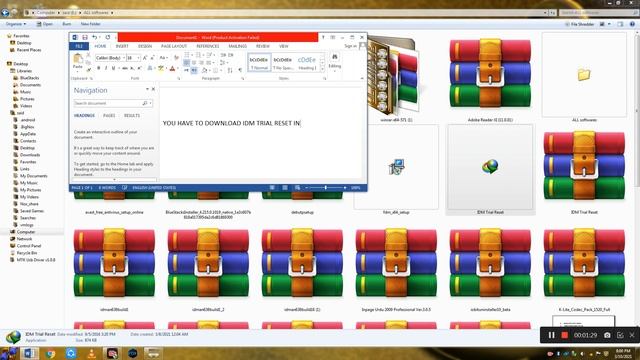640x360 pixels.
Task: Toggle strikethrough text in Word ribbon
Action: [124, 68]
